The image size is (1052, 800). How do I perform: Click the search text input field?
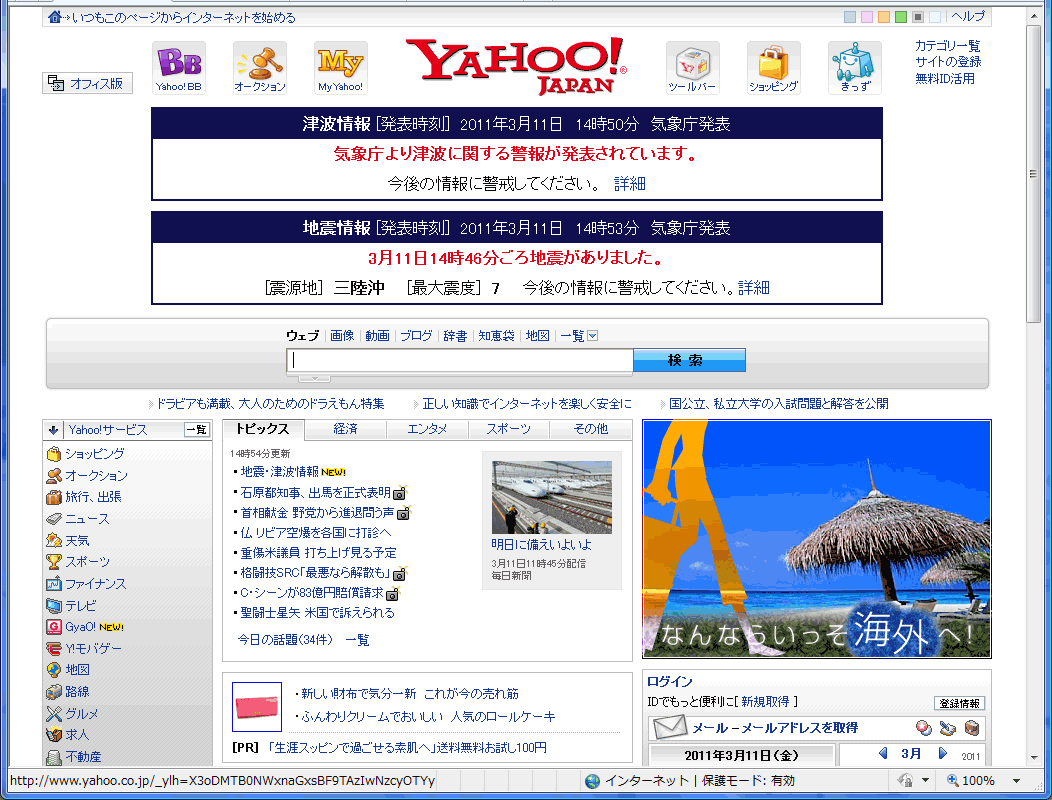pyautogui.click(x=460, y=360)
